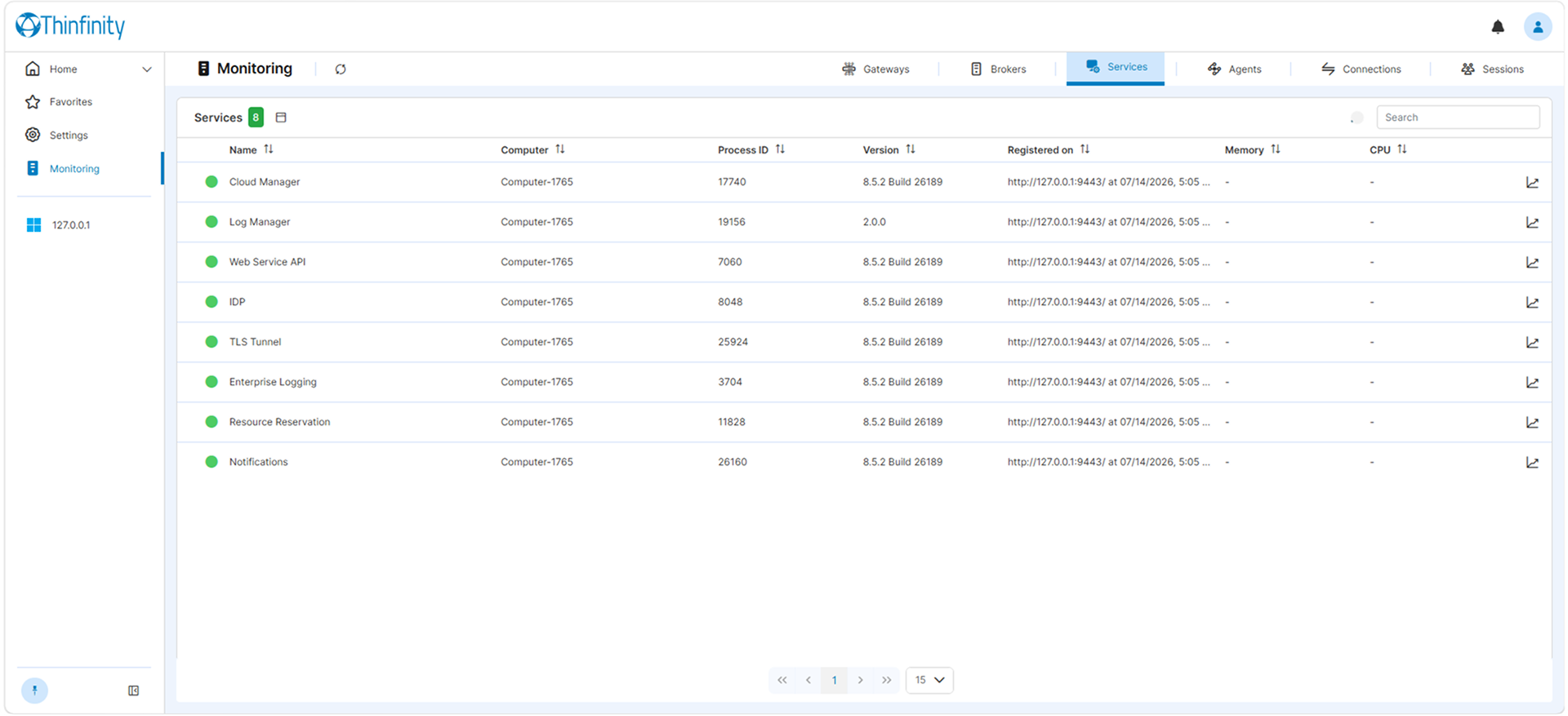Open chart for Cloud Manager service
Screen dimensions: 1568x716
coord(1532,183)
